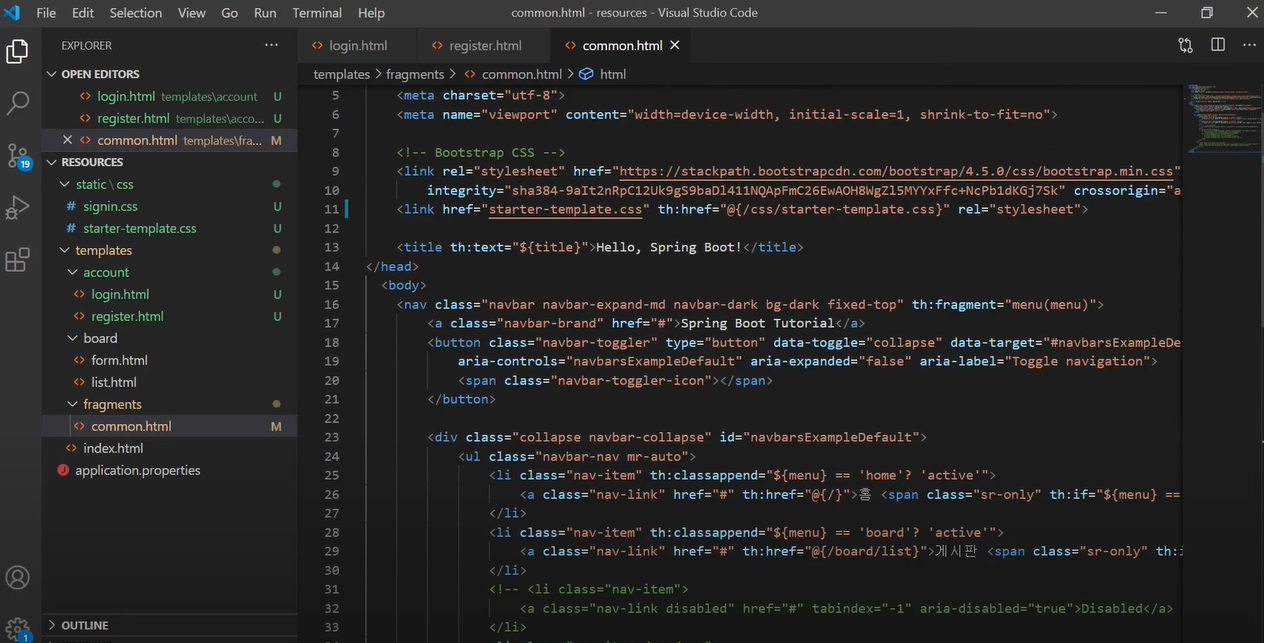This screenshot has width=1264, height=643.
Task: Click the VS Code logo icon
Action: click(13, 13)
